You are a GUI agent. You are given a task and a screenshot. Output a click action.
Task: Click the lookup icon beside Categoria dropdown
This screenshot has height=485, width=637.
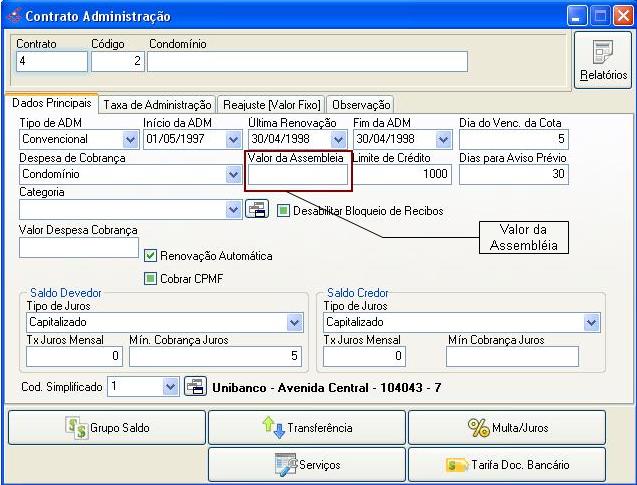tap(257, 210)
